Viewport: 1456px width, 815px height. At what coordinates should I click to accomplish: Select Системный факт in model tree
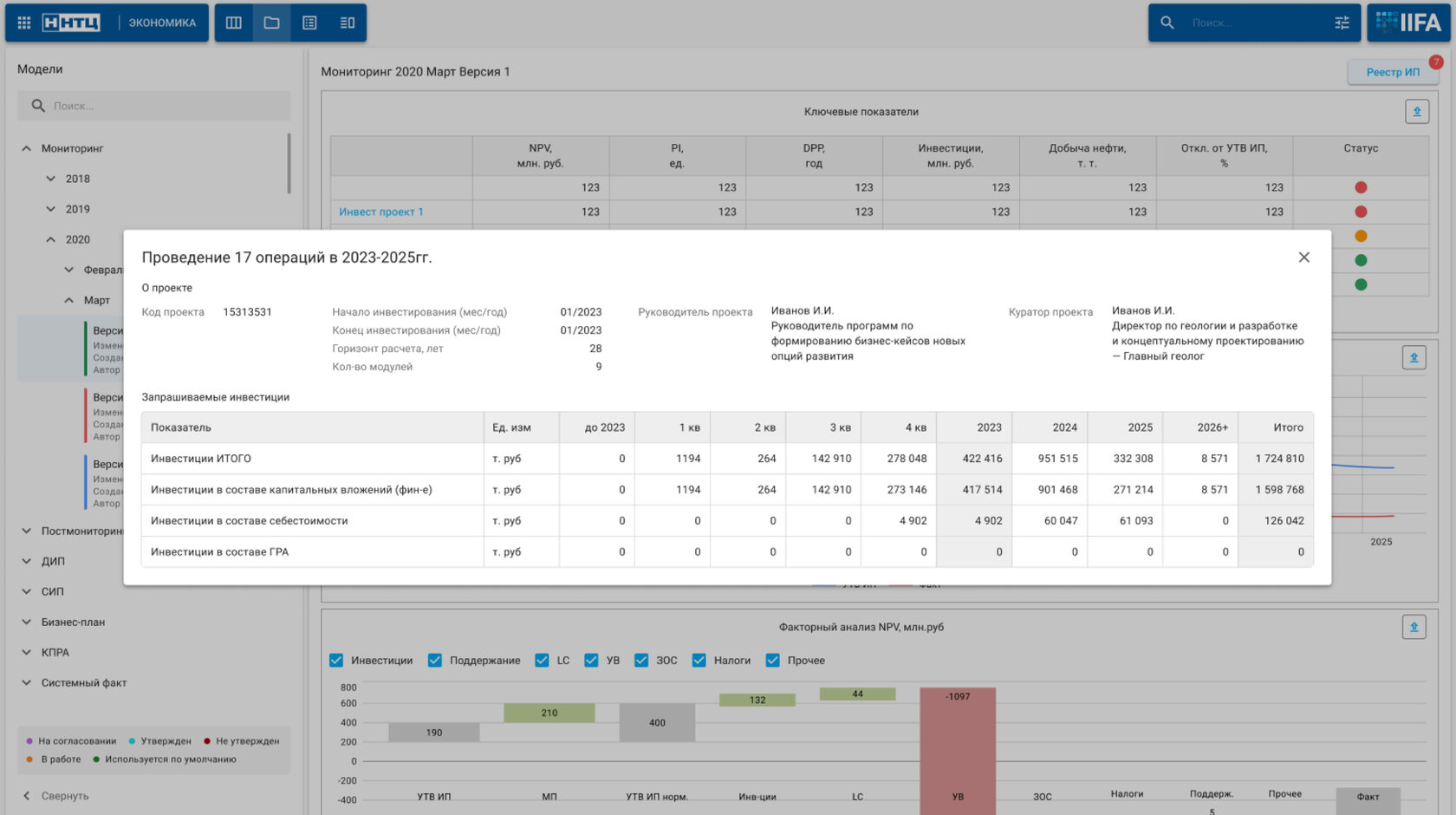[84, 683]
